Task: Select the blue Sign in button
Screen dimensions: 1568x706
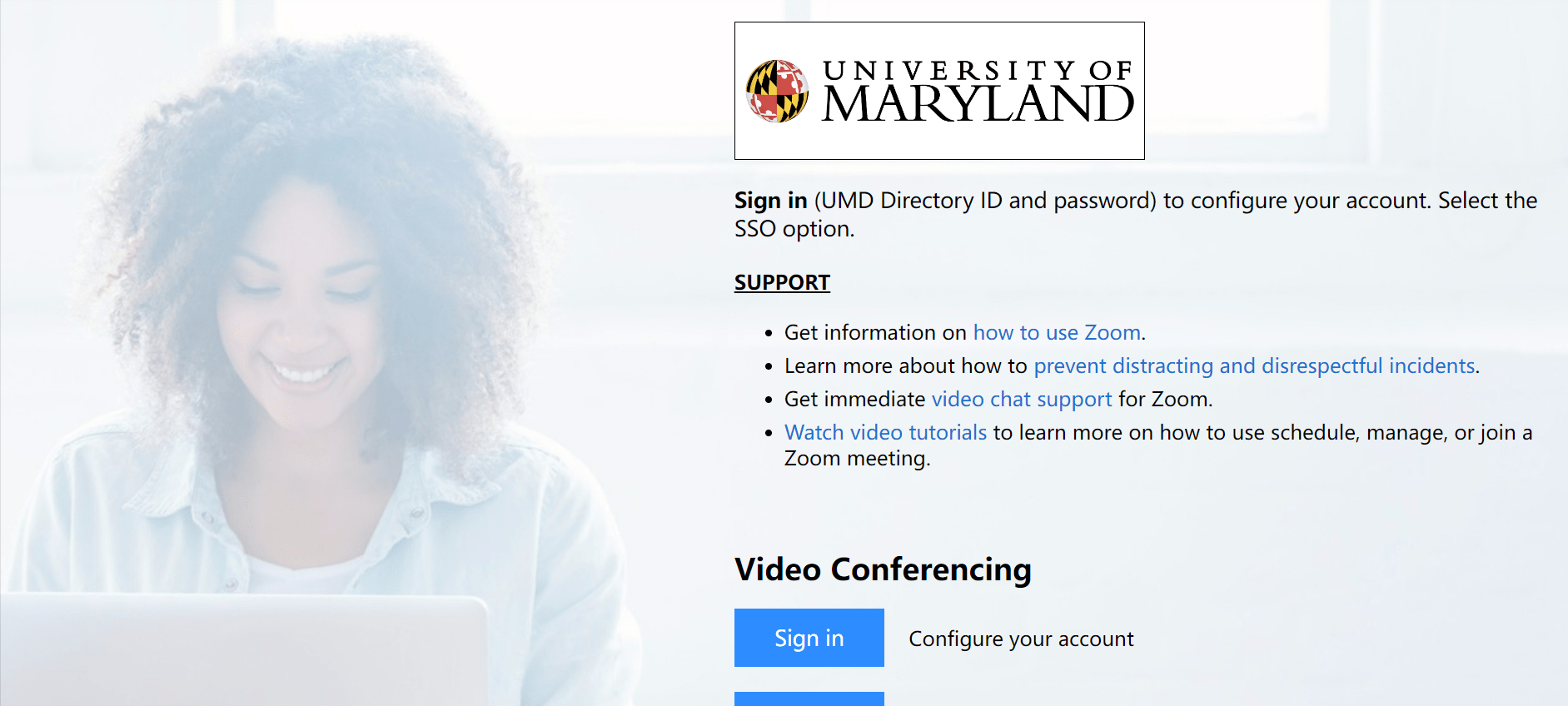Action: tap(808, 638)
